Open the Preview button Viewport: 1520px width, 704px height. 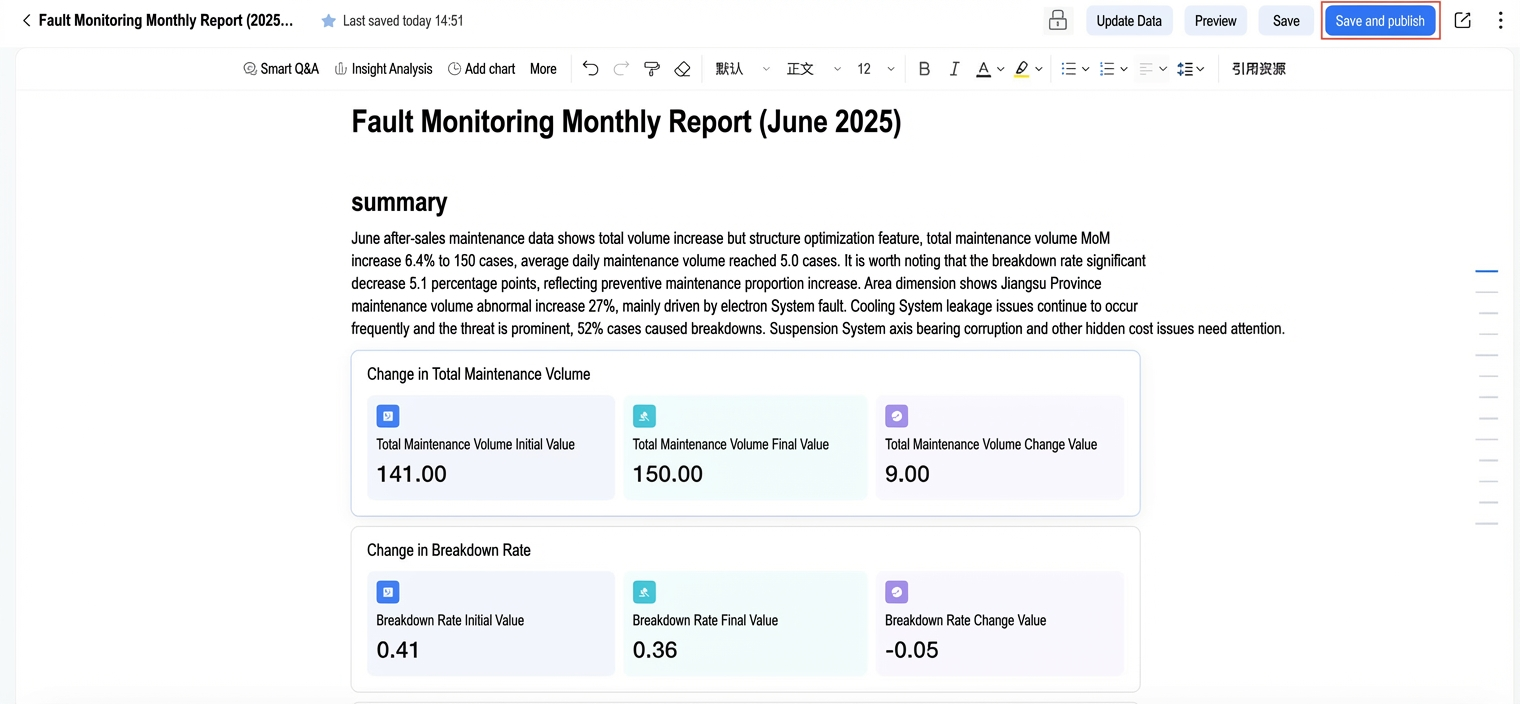pyautogui.click(x=1215, y=21)
